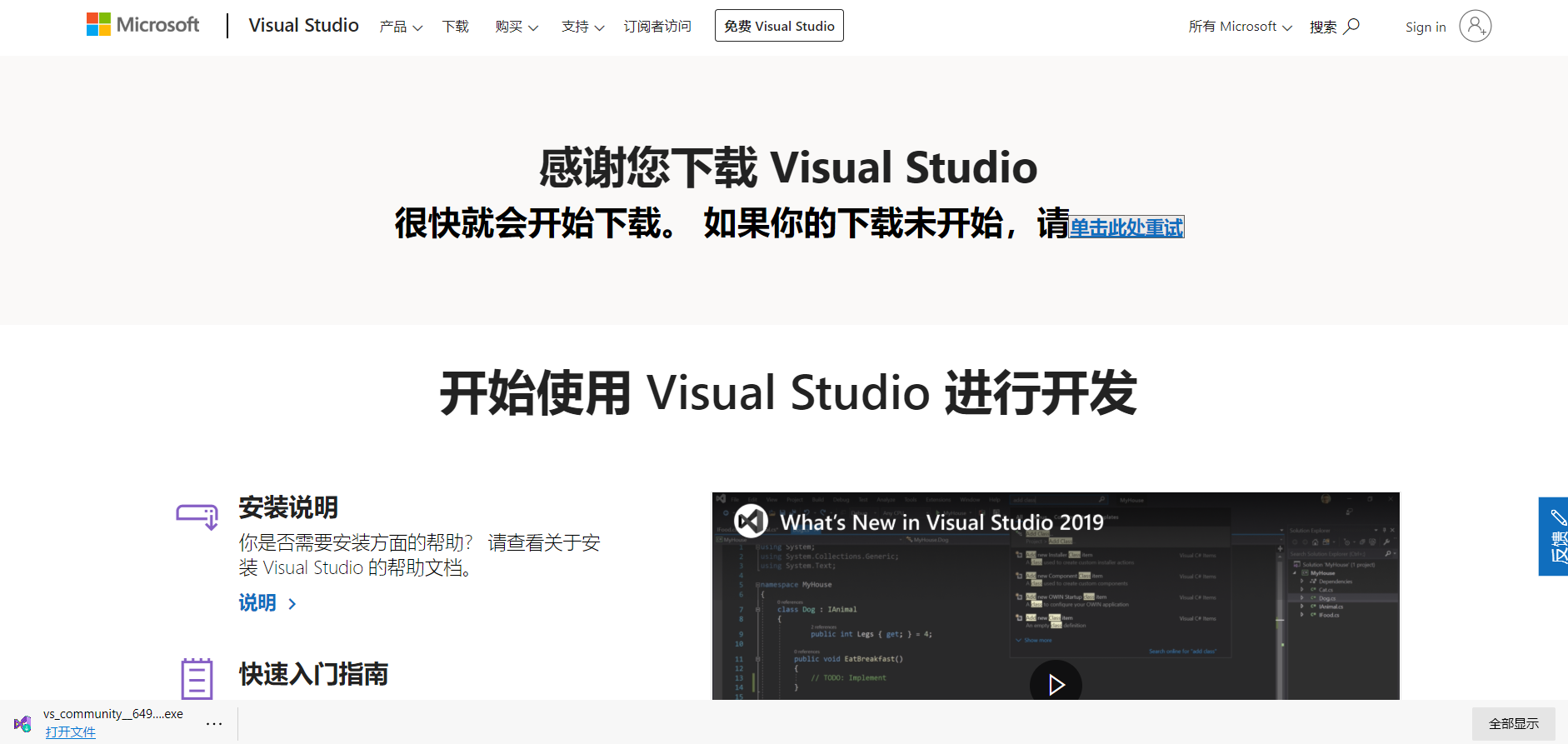Click the Sign in link
Viewport: 1568px width, 744px height.
tap(1426, 27)
